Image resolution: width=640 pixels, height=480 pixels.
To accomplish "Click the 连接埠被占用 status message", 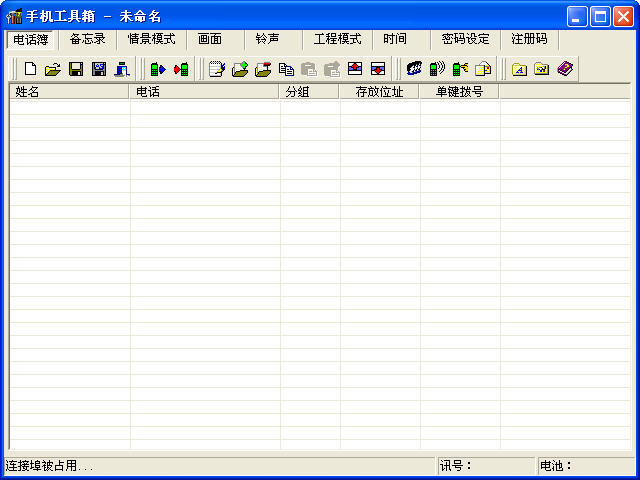I will click(49, 466).
